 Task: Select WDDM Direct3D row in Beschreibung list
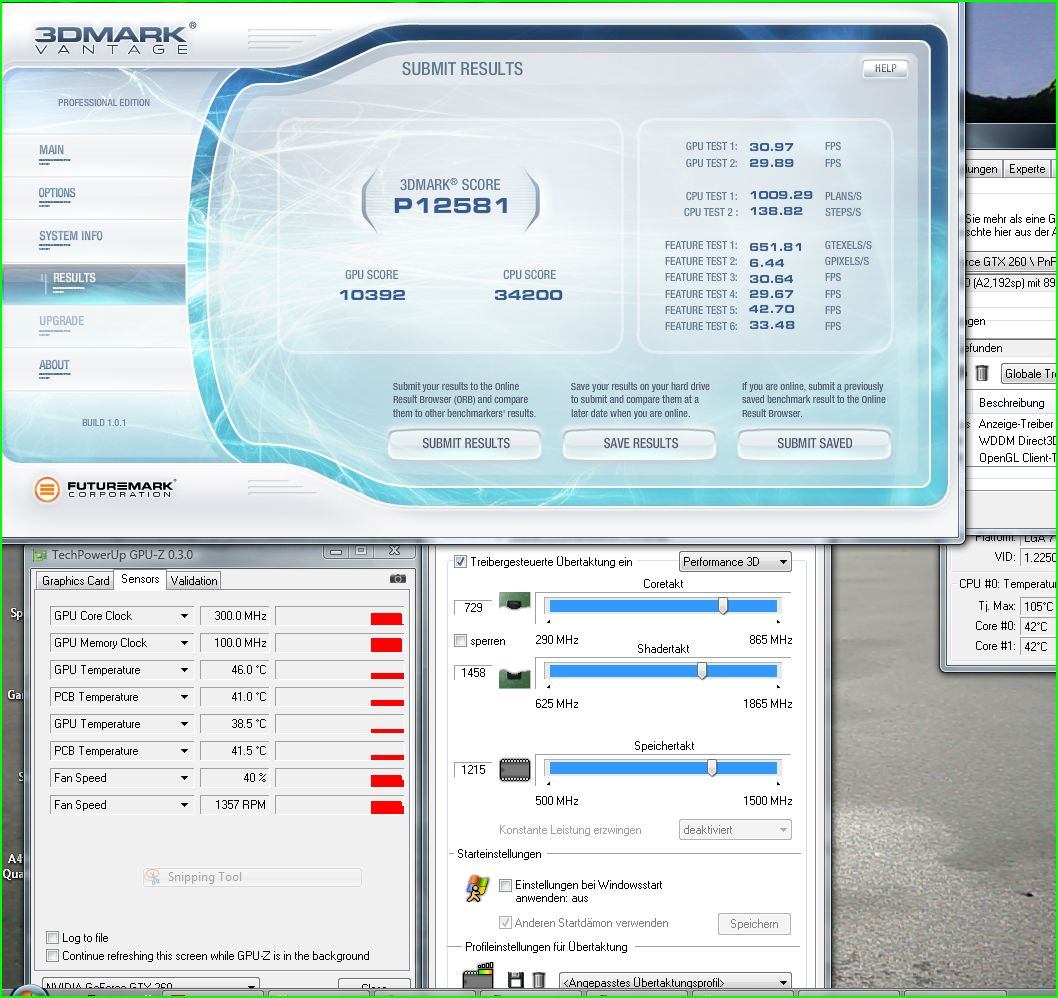click(1017, 441)
